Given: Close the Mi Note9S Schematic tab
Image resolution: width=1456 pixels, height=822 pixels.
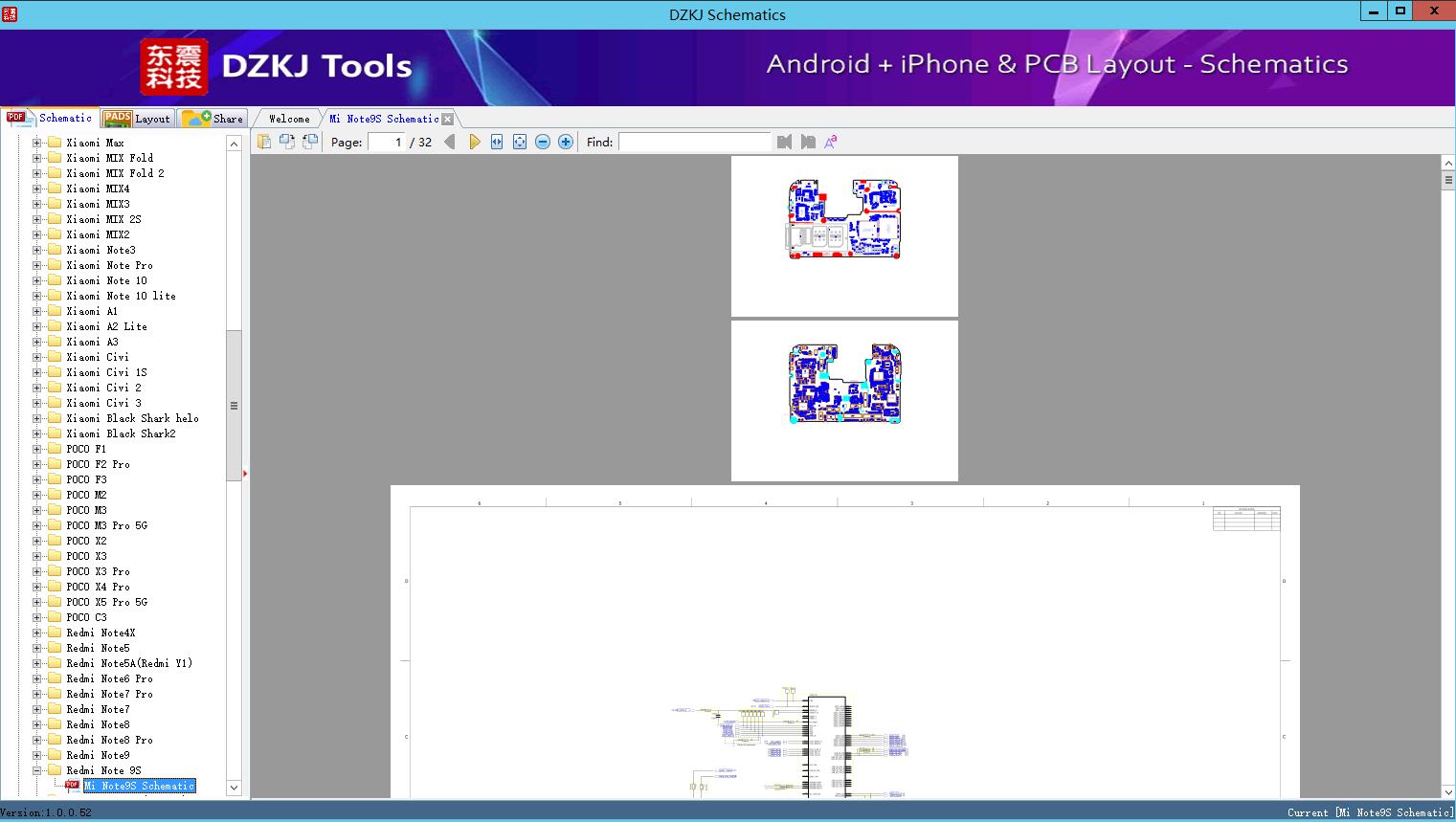Looking at the screenshot, I should [x=448, y=119].
